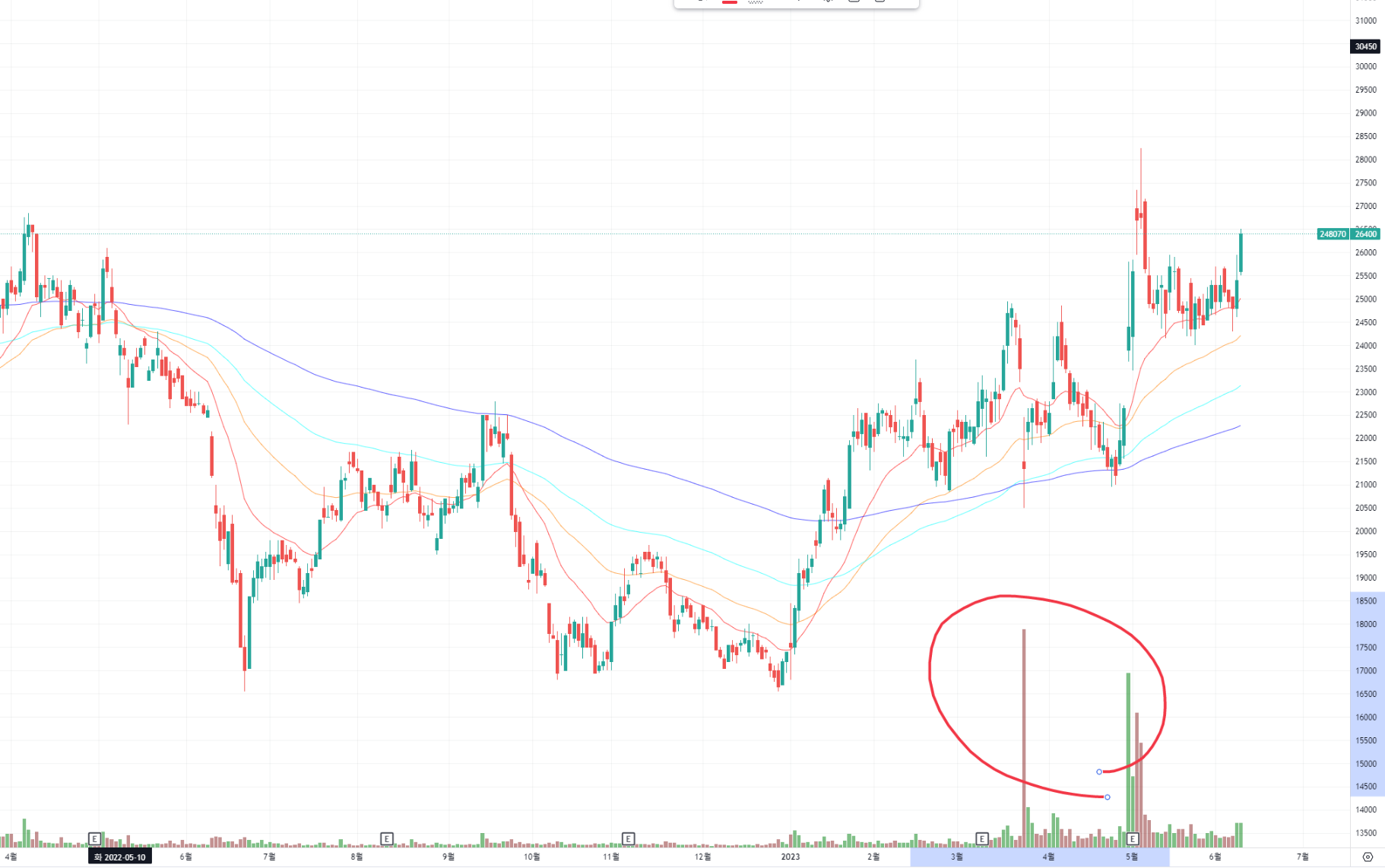Open the earnings marker near 2022-05-10
This screenshot has height=868, width=1385.
94,838
